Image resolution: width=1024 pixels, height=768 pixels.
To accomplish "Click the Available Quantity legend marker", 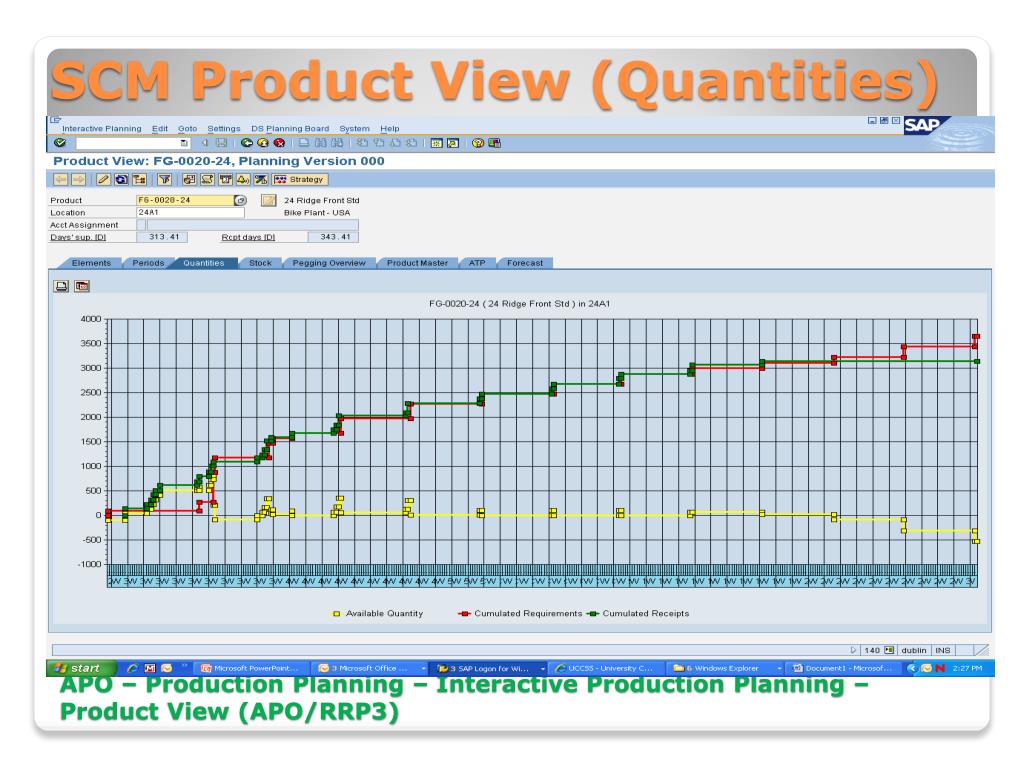I will [337, 614].
